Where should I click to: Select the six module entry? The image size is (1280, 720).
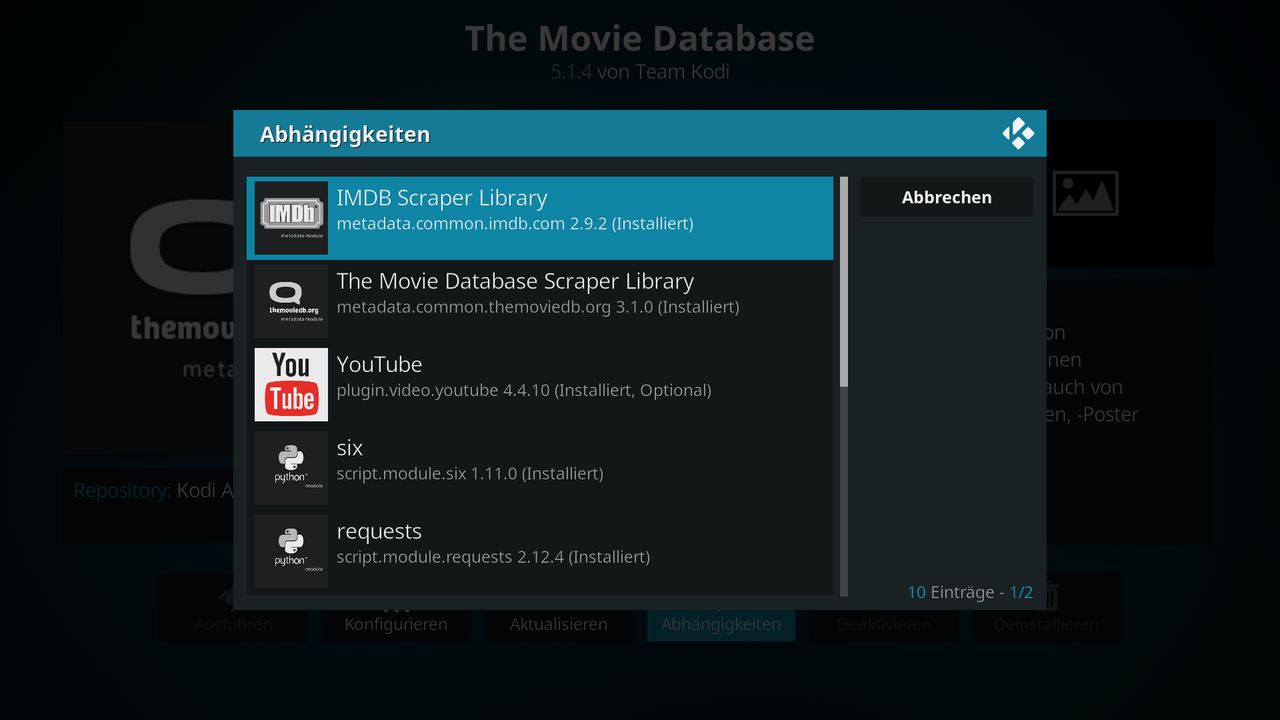pos(540,468)
